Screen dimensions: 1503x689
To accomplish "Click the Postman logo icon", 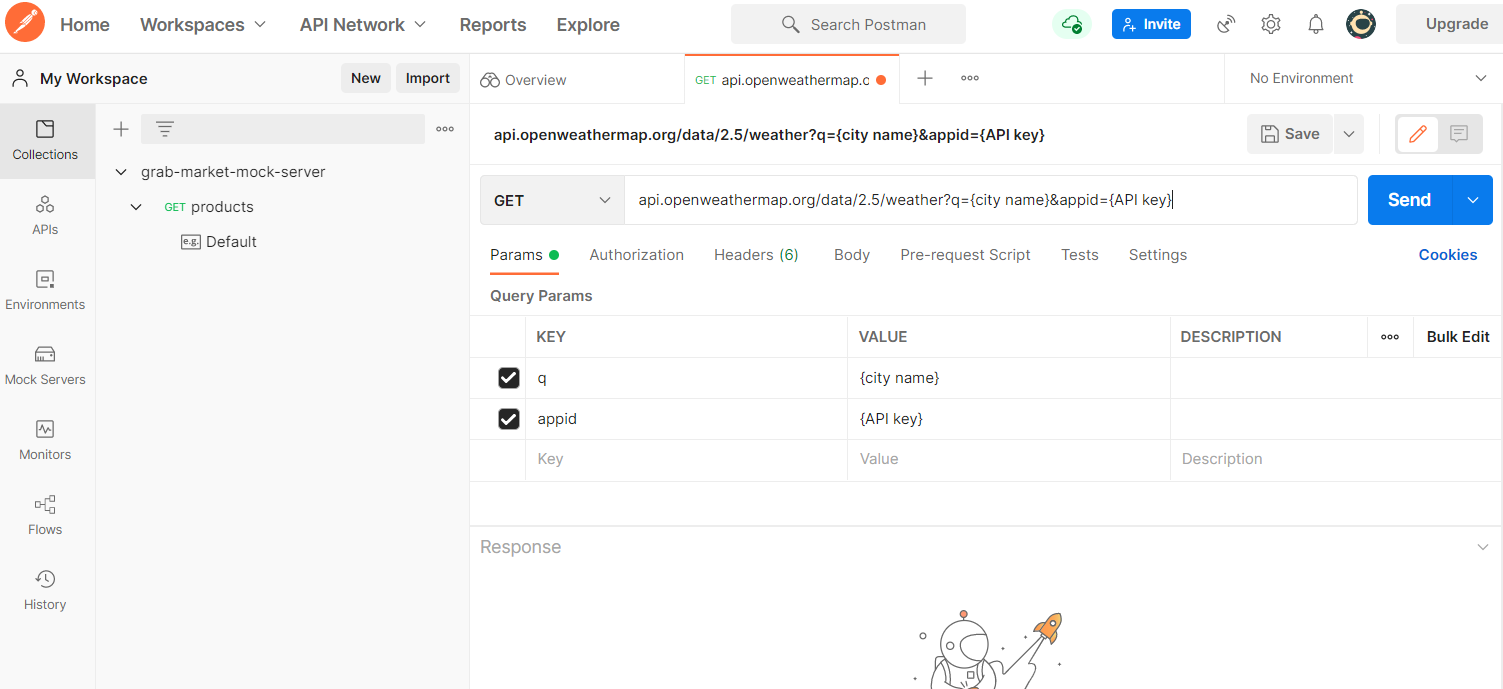I will click(25, 24).
